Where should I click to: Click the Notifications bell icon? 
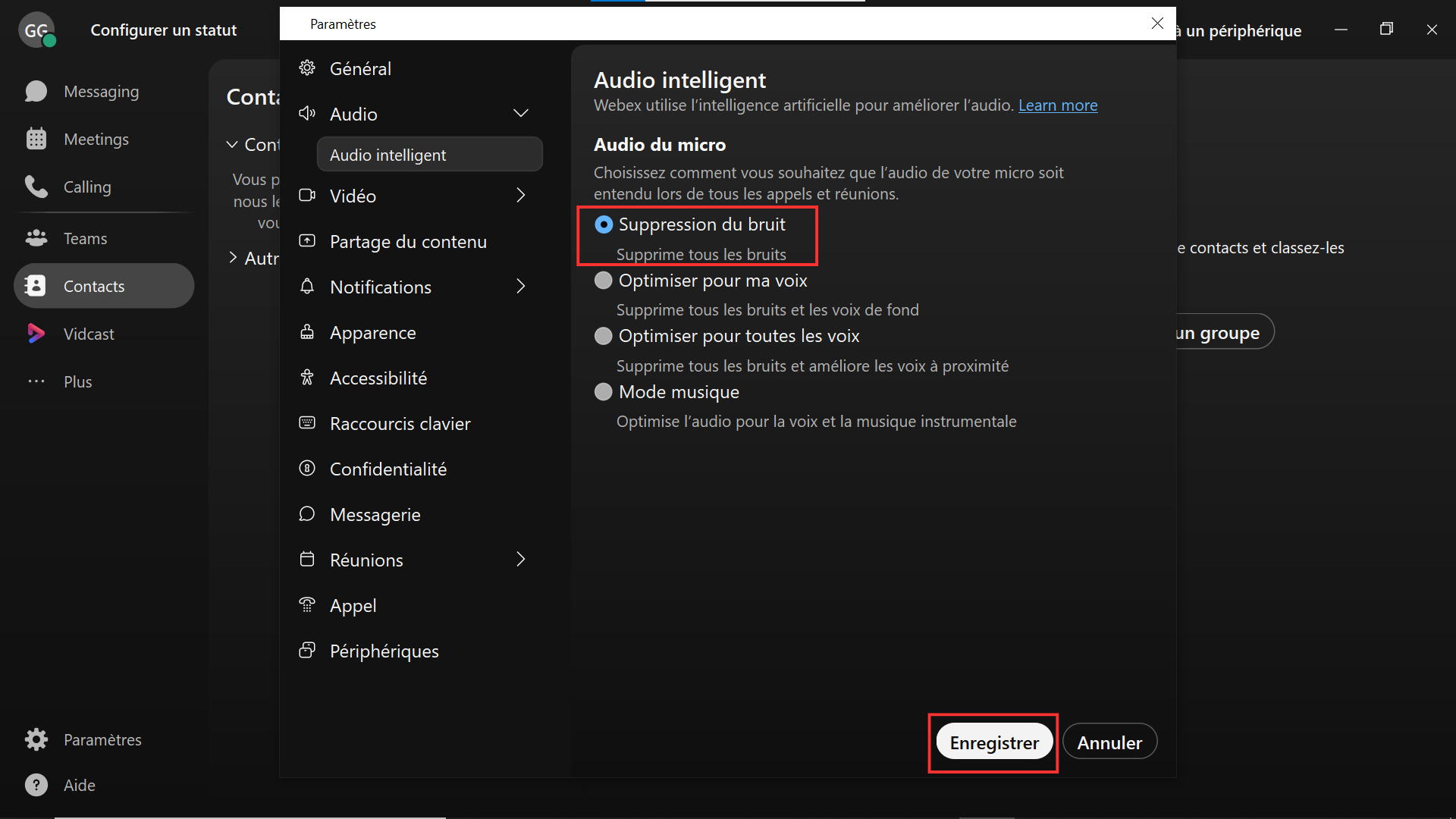pyautogui.click(x=307, y=287)
